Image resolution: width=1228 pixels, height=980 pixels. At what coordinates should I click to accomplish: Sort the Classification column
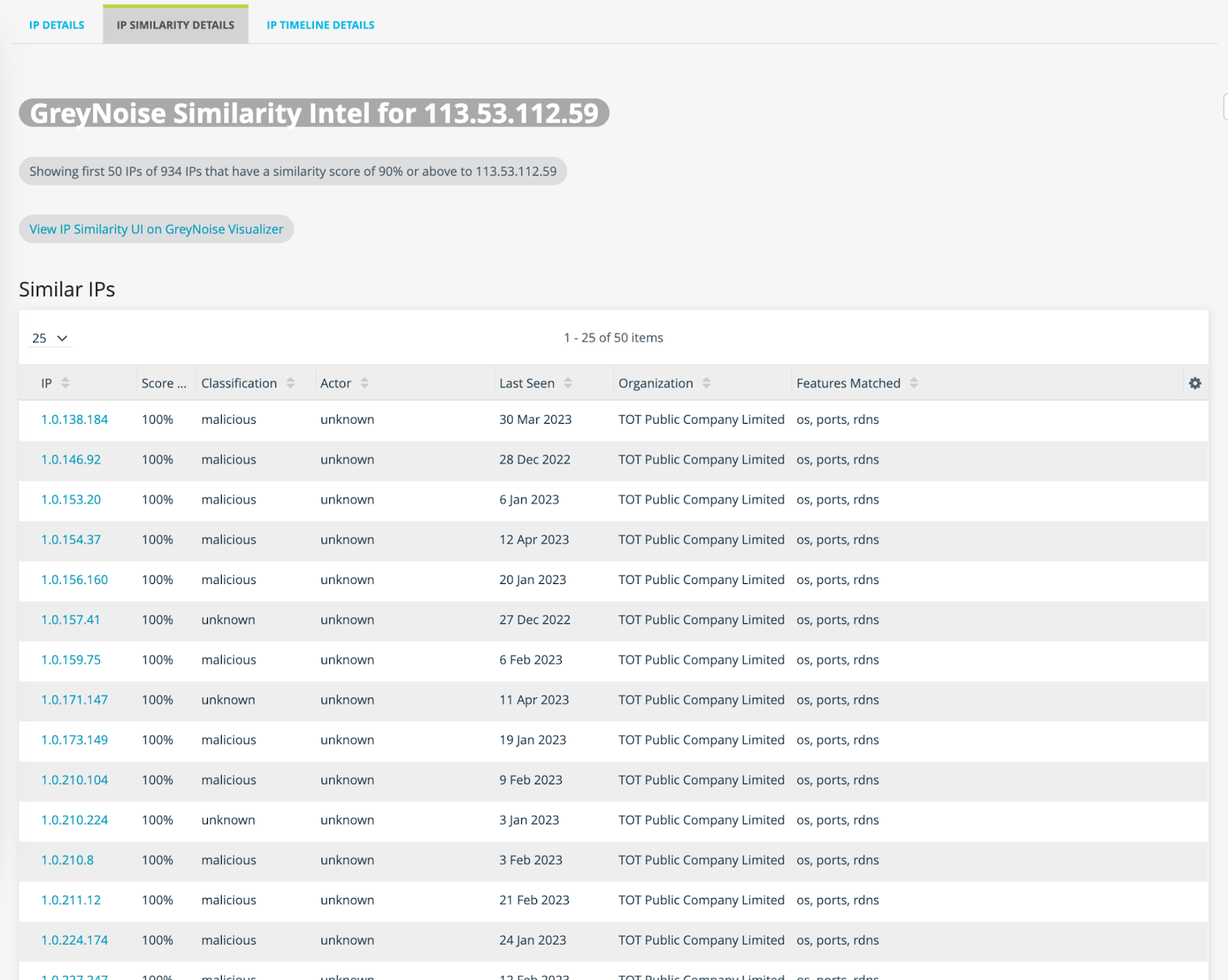point(290,382)
